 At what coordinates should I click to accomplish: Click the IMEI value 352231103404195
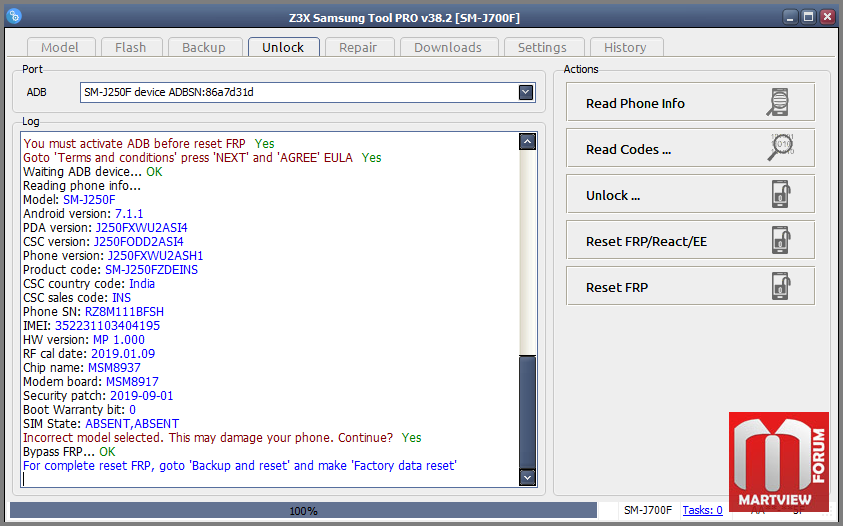point(108,325)
